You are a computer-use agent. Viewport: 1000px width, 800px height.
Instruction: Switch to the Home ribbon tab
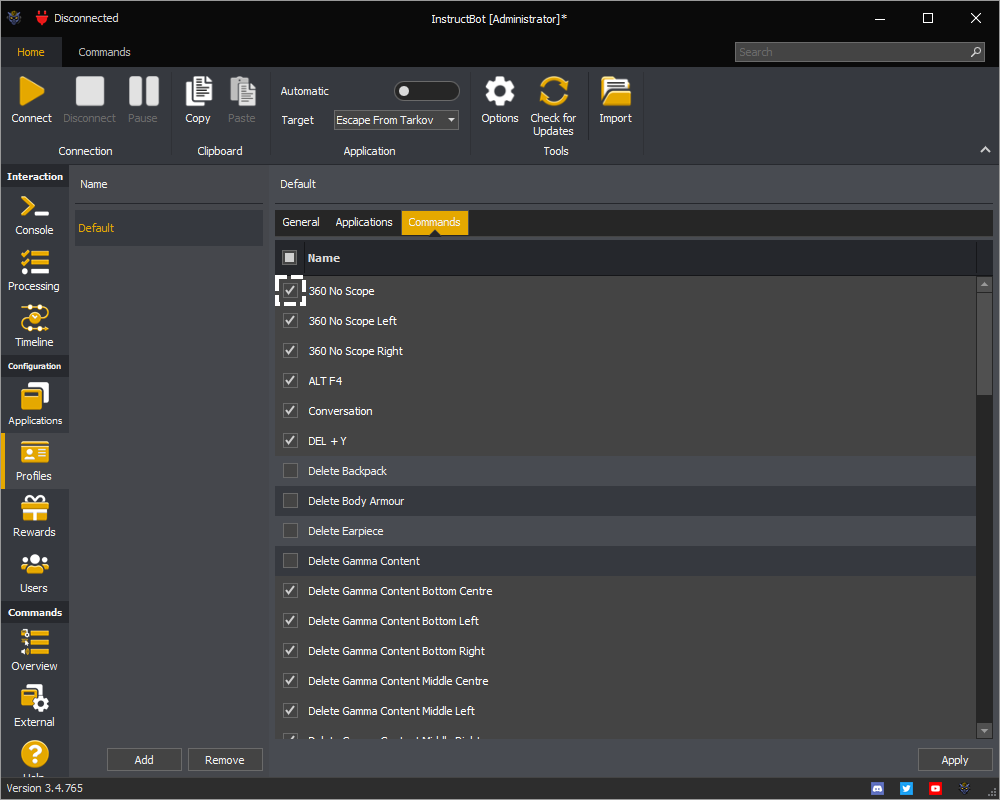pyautogui.click(x=31, y=52)
